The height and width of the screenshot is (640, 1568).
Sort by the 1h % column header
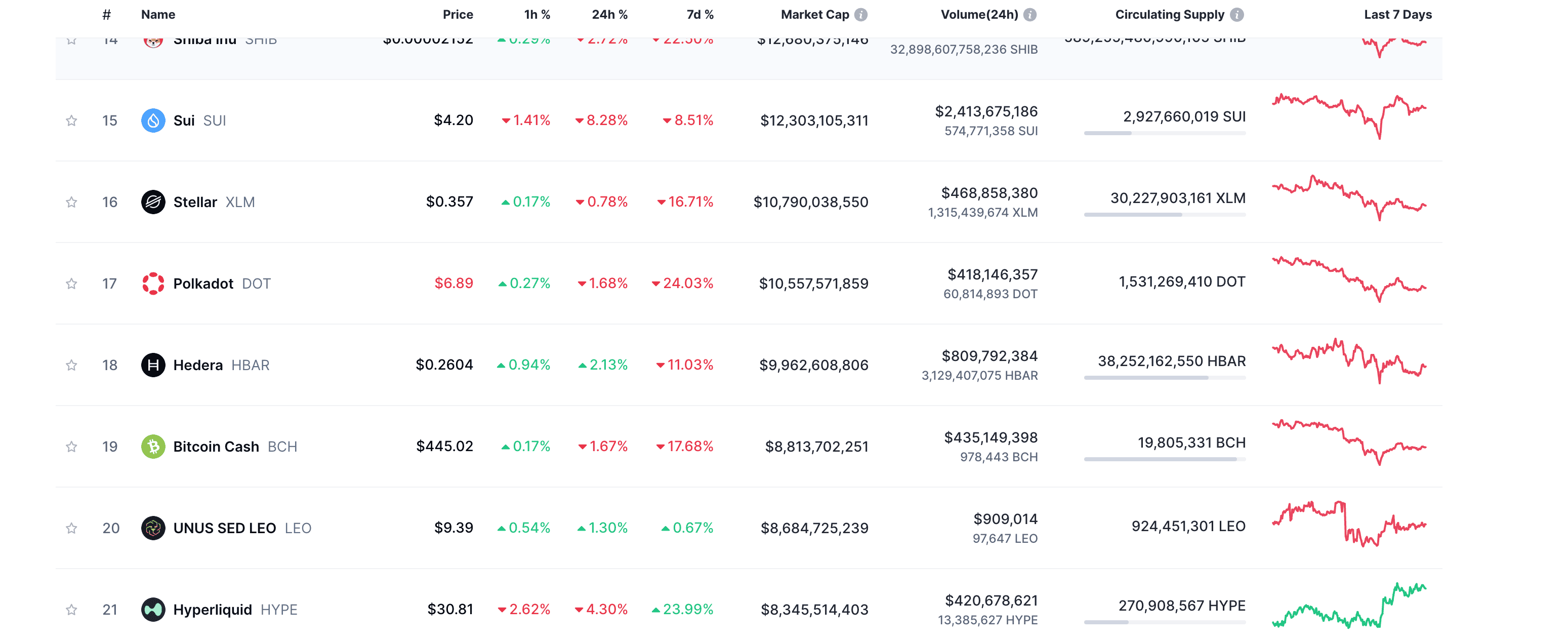point(537,15)
